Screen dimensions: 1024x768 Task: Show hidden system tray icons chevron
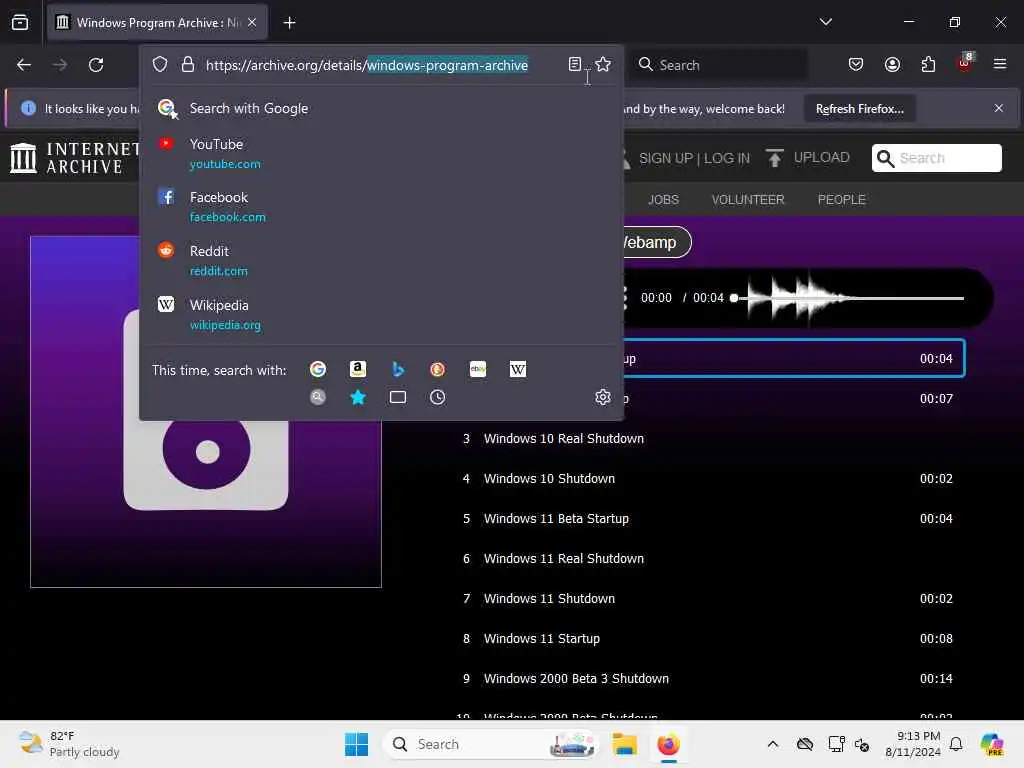click(773, 744)
